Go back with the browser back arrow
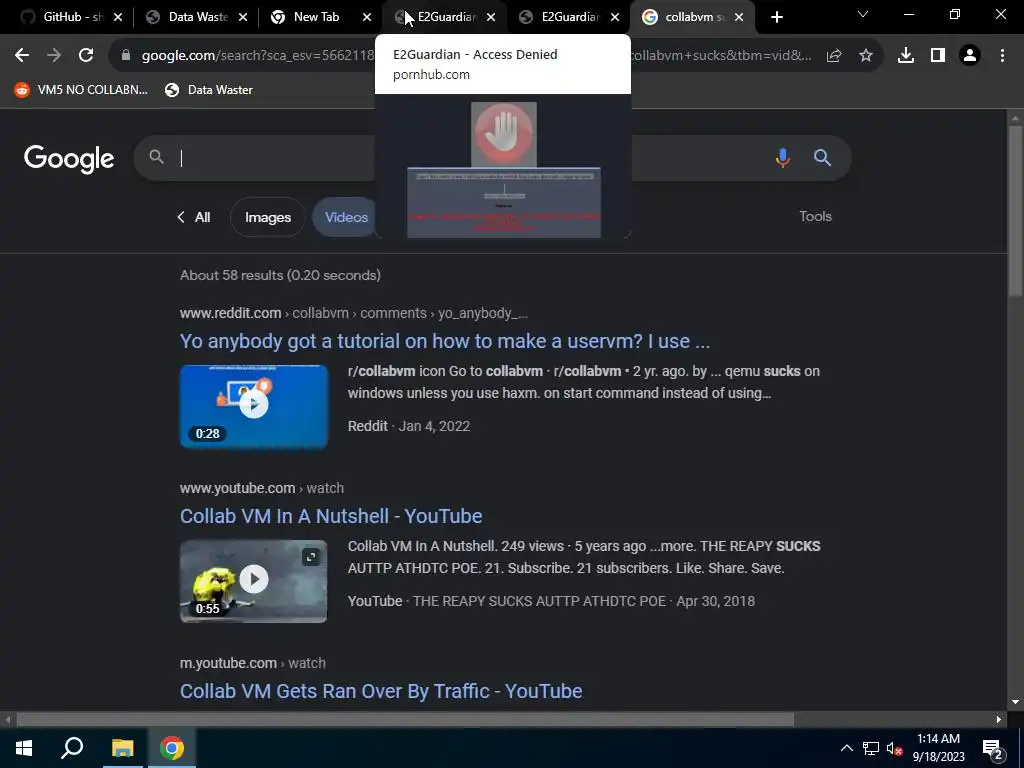1024x768 pixels. [x=22, y=56]
